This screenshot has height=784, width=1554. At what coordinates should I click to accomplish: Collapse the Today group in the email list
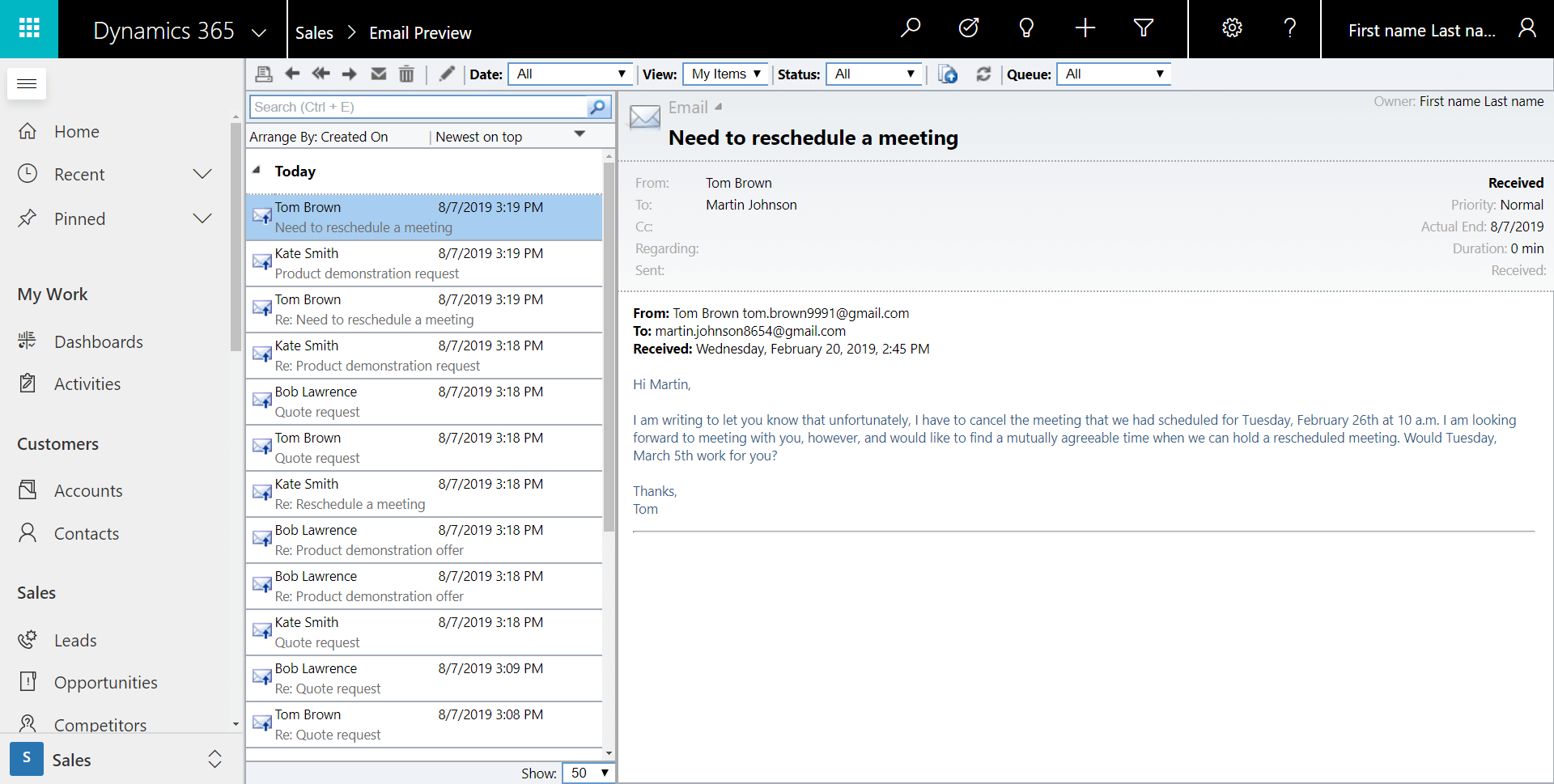point(257,171)
